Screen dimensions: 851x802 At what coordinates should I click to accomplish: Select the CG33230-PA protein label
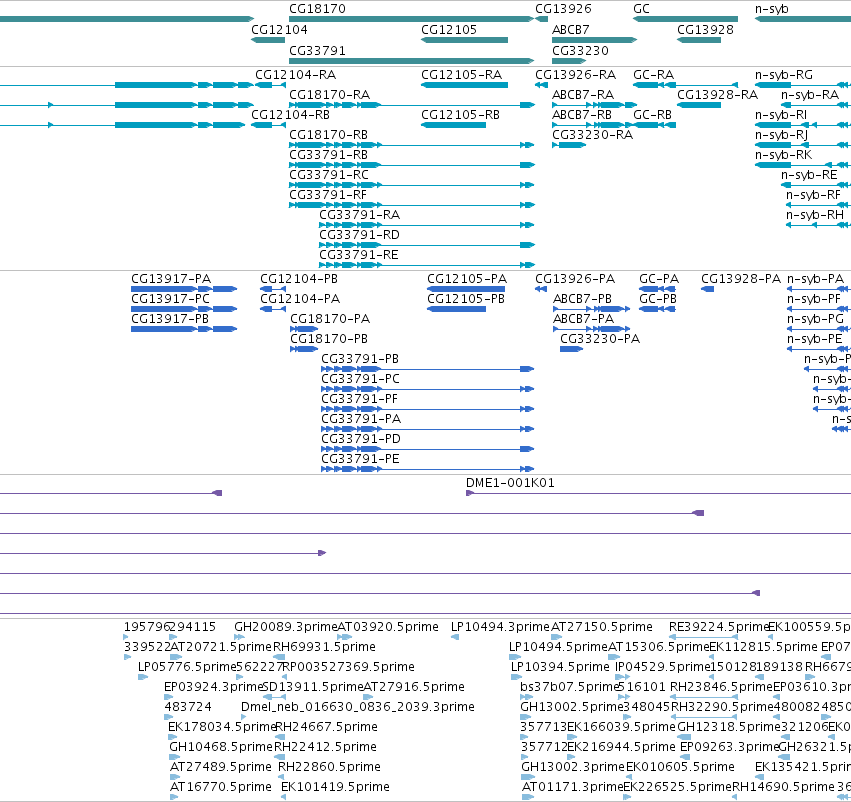tap(600, 339)
